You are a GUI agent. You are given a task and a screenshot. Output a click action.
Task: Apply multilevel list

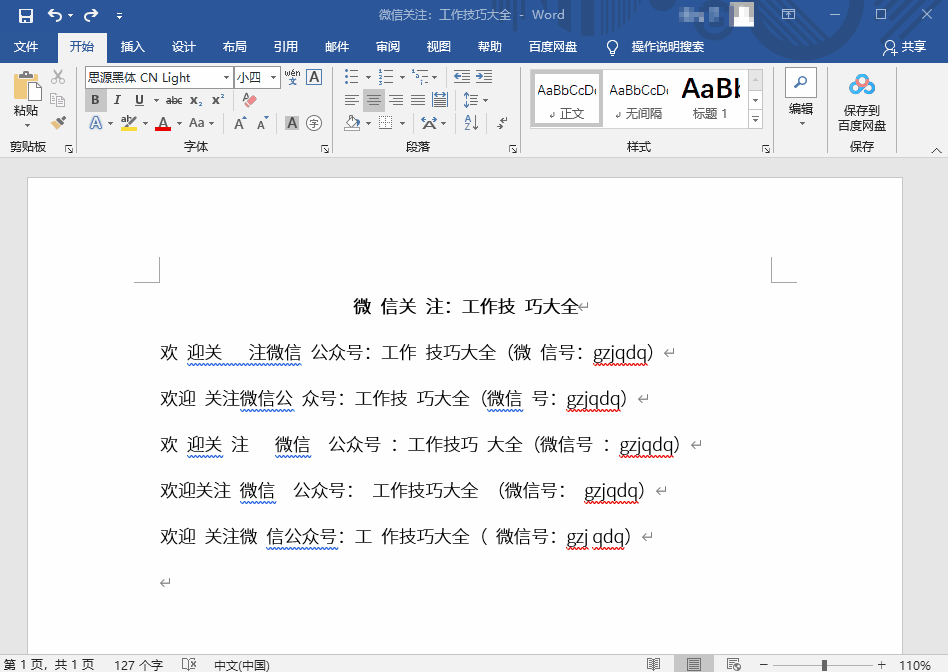tap(420, 77)
